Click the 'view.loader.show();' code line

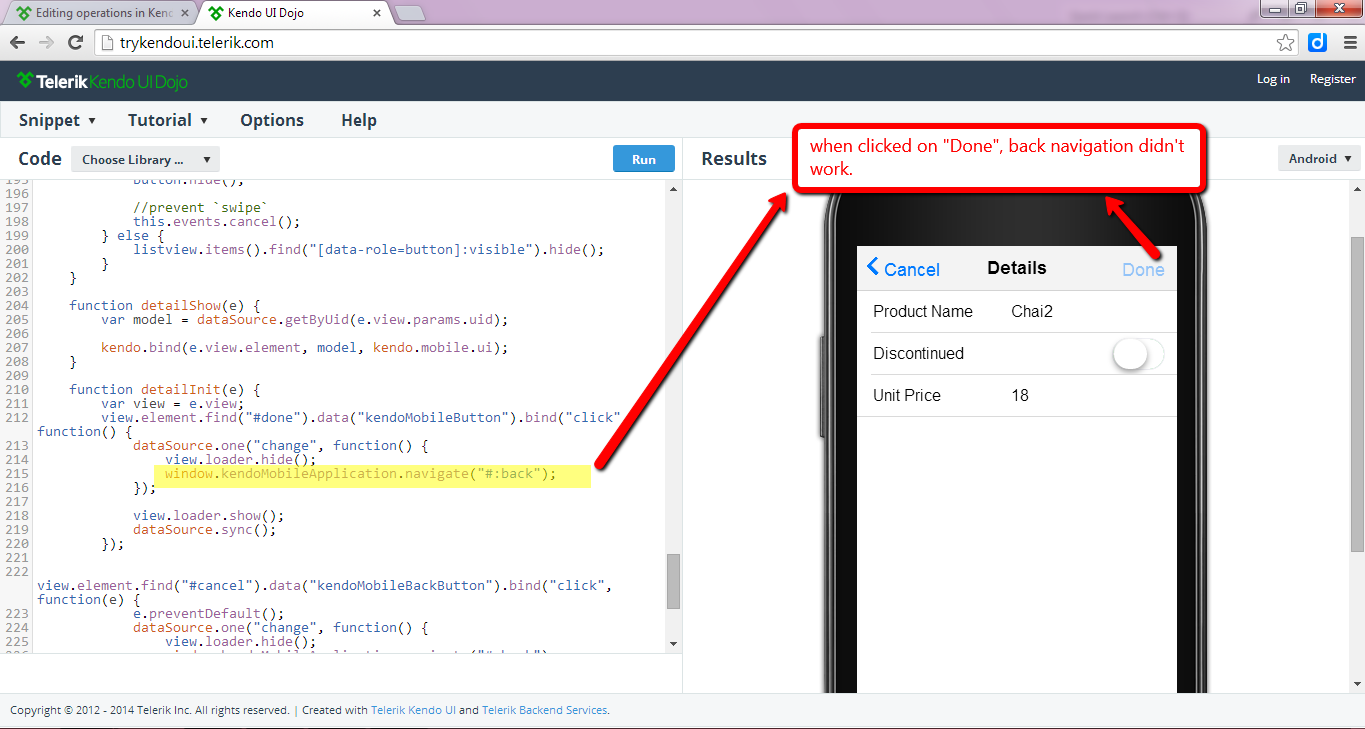click(209, 515)
